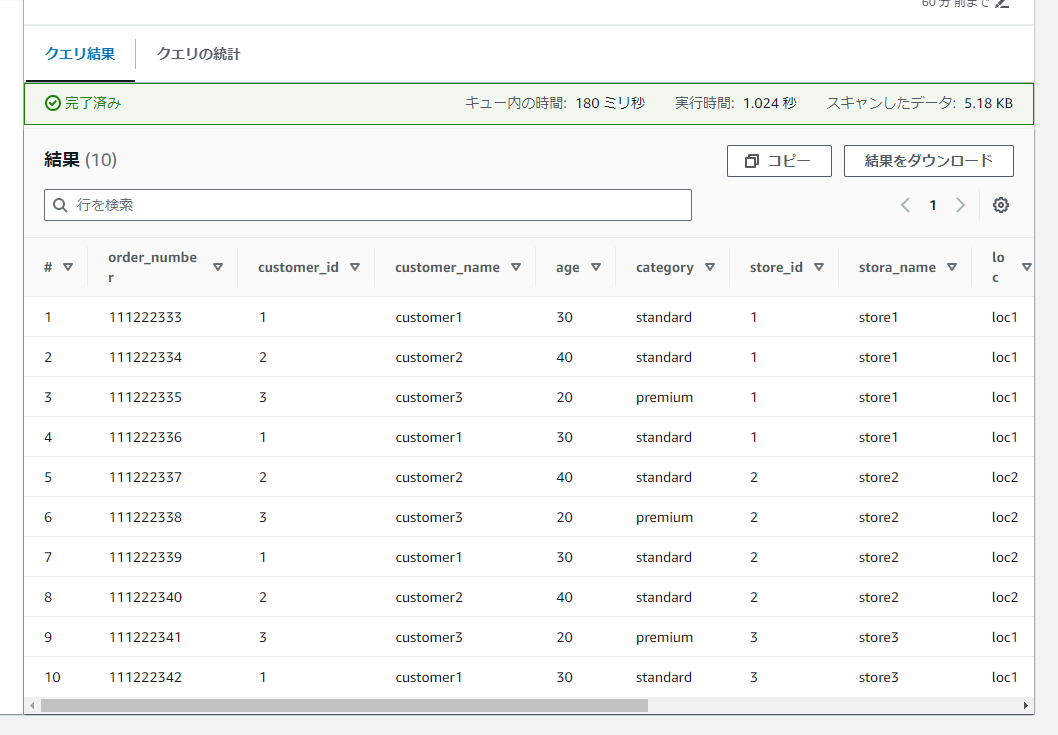Click store3 in row 10
Screen dimensions: 1058x735
[x=879, y=677]
